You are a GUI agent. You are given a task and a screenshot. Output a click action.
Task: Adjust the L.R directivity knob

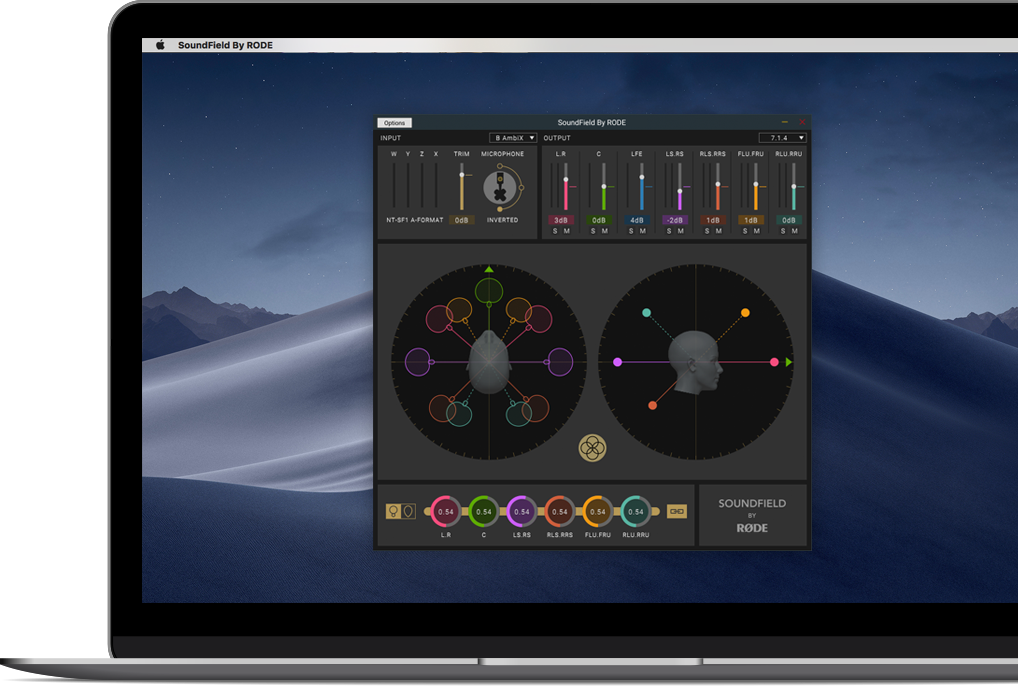445,511
